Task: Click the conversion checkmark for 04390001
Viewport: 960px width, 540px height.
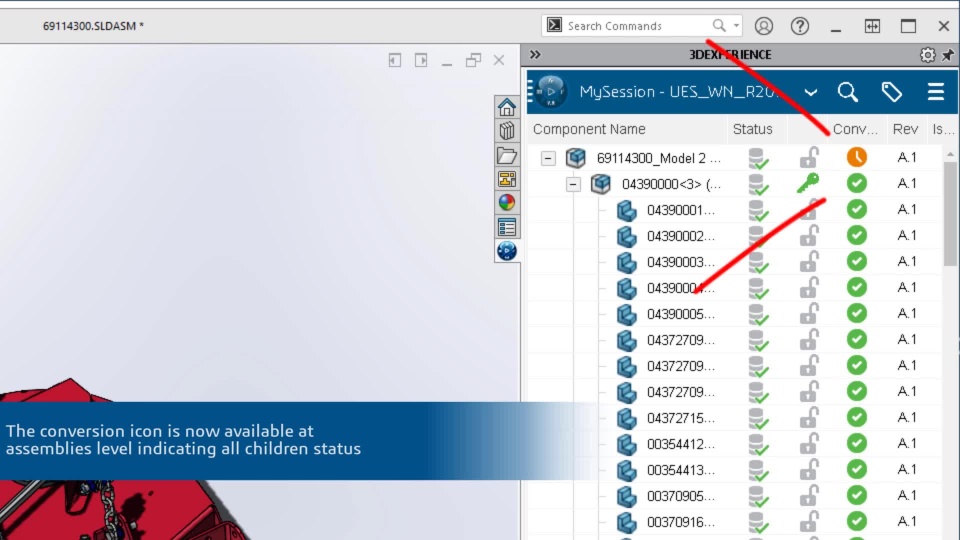Action: coord(857,209)
